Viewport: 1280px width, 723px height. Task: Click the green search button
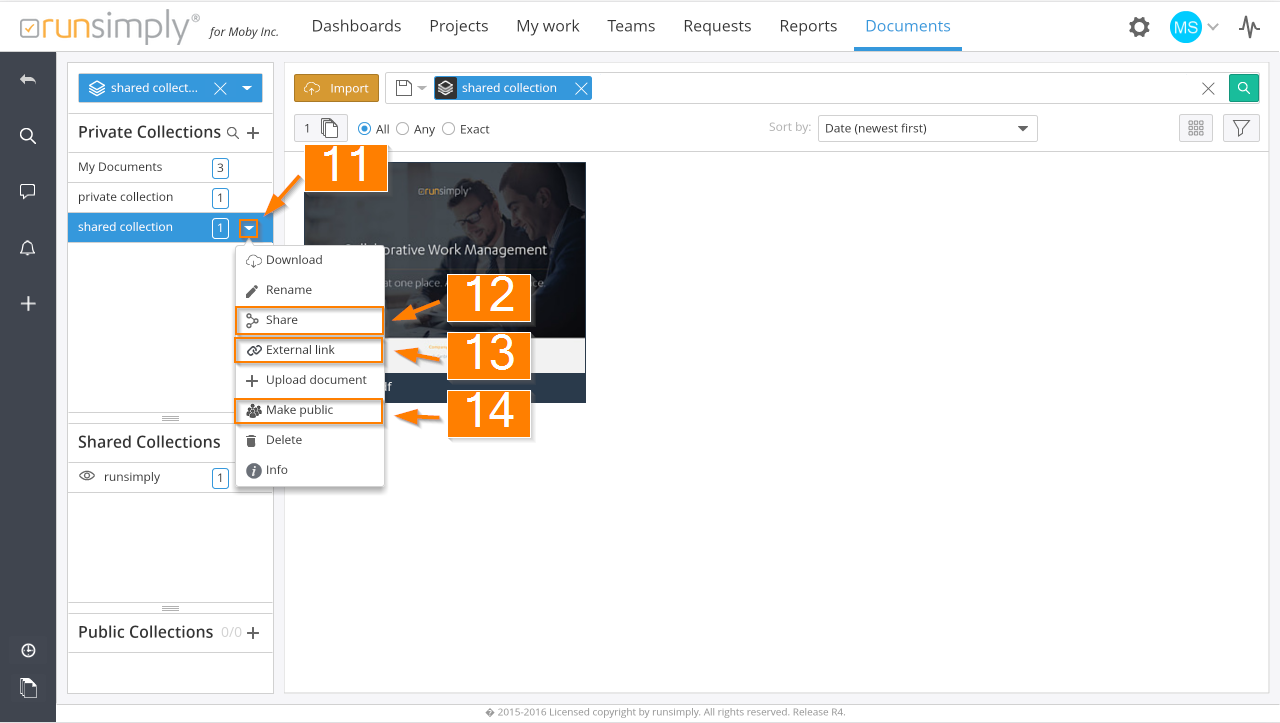pos(1243,88)
